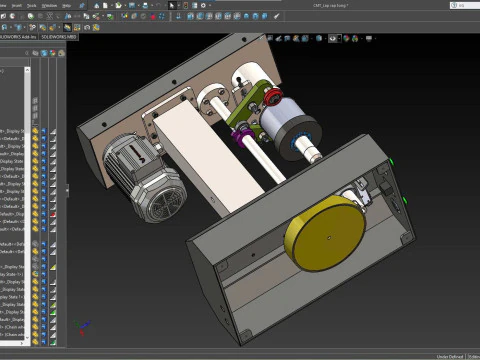The width and height of the screenshot is (480, 360).
Task: Toggle Hide/Show Items eye icon
Action: click(x=332, y=38)
